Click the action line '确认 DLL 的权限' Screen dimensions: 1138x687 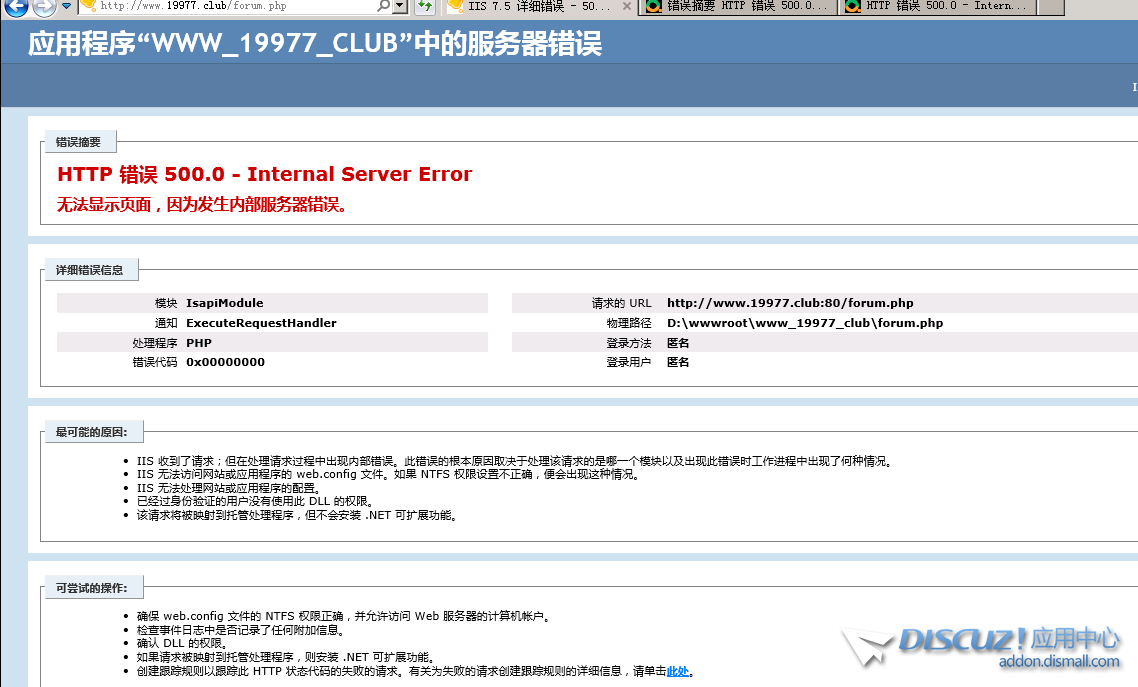(182, 643)
